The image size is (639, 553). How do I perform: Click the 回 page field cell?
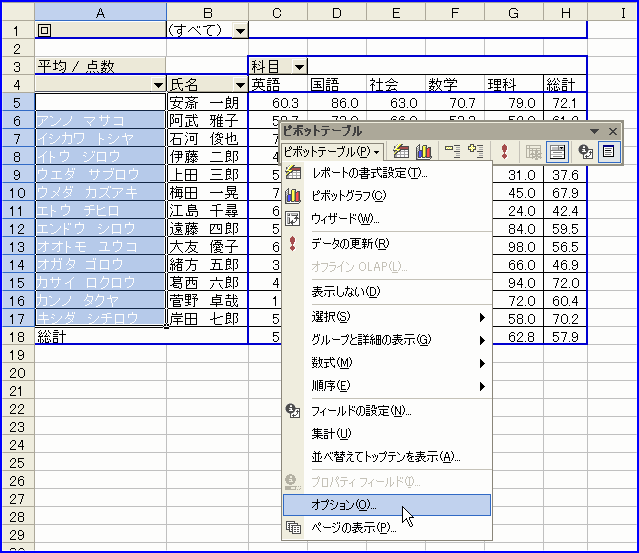pyautogui.click(x=100, y=31)
